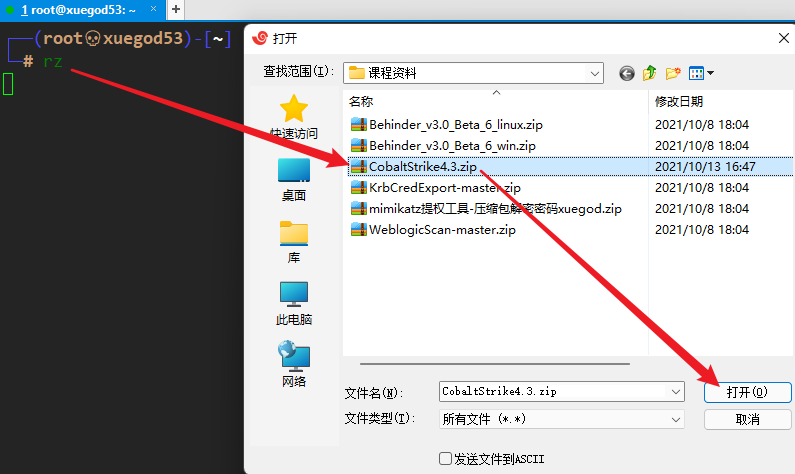The image size is (795, 474).
Task: Go up one folder level
Action: point(649,74)
